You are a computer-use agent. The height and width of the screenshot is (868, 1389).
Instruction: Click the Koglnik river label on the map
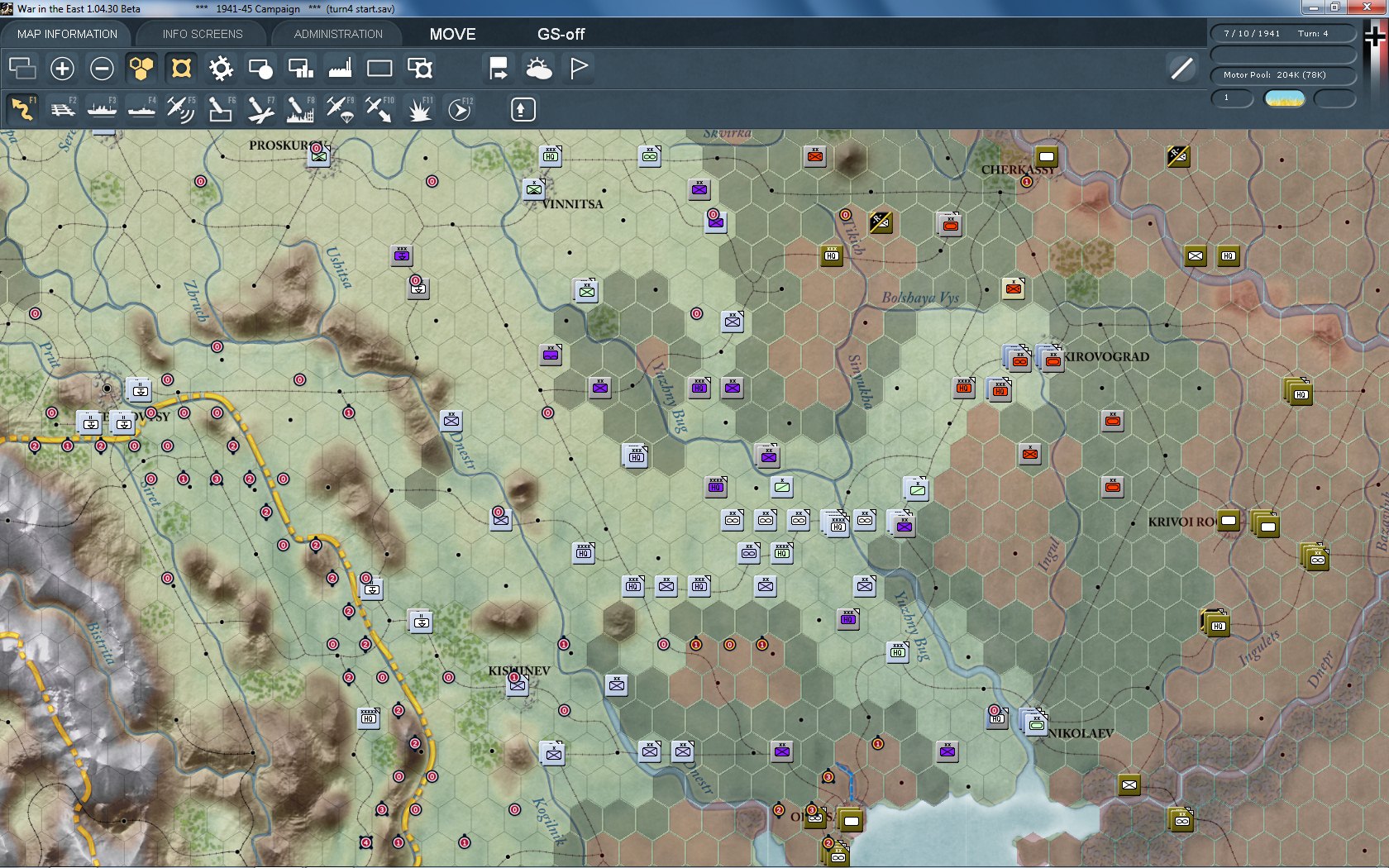click(x=549, y=822)
